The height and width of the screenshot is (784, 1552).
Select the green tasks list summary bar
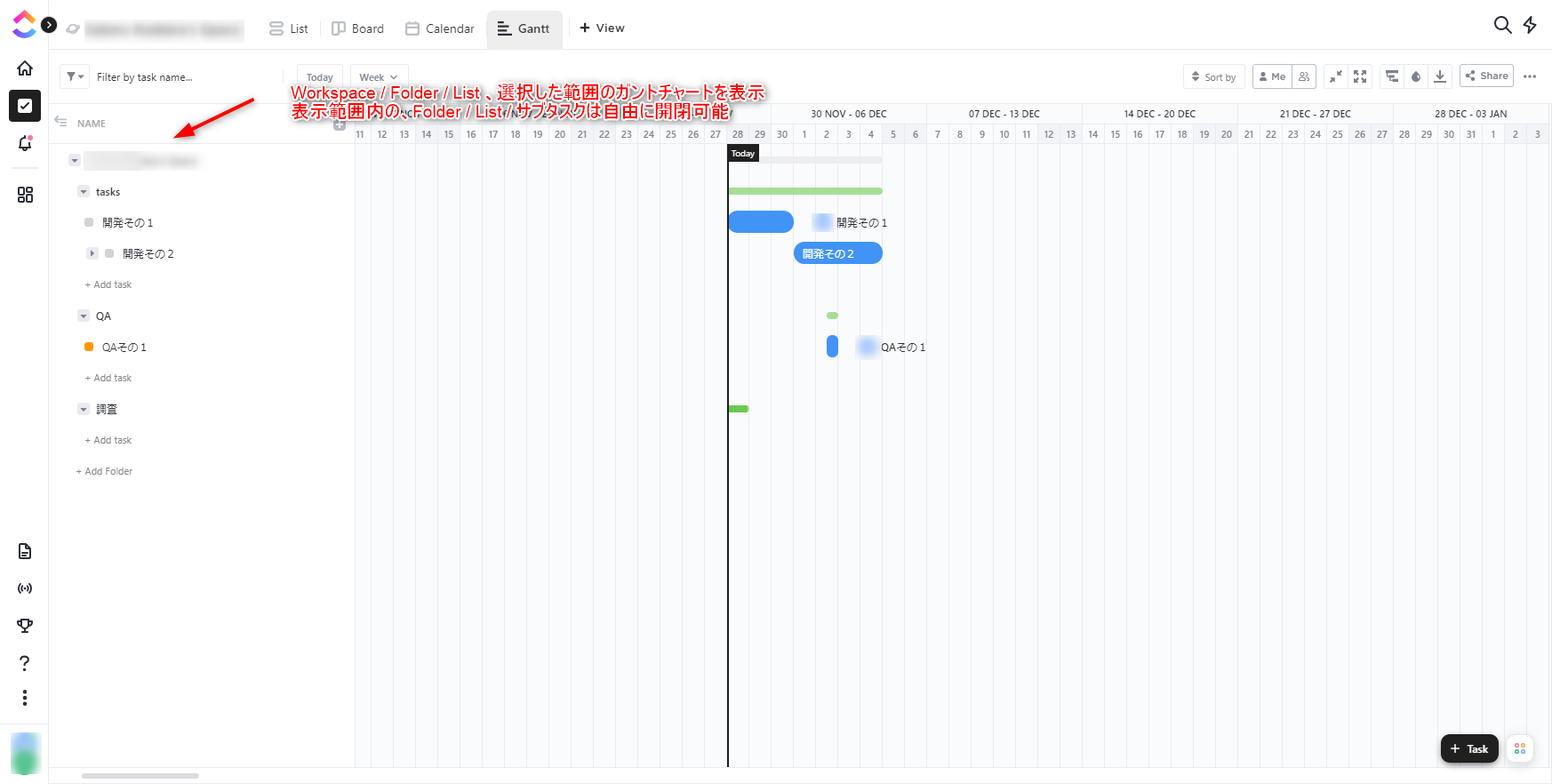pyautogui.click(x=805, y=191)
